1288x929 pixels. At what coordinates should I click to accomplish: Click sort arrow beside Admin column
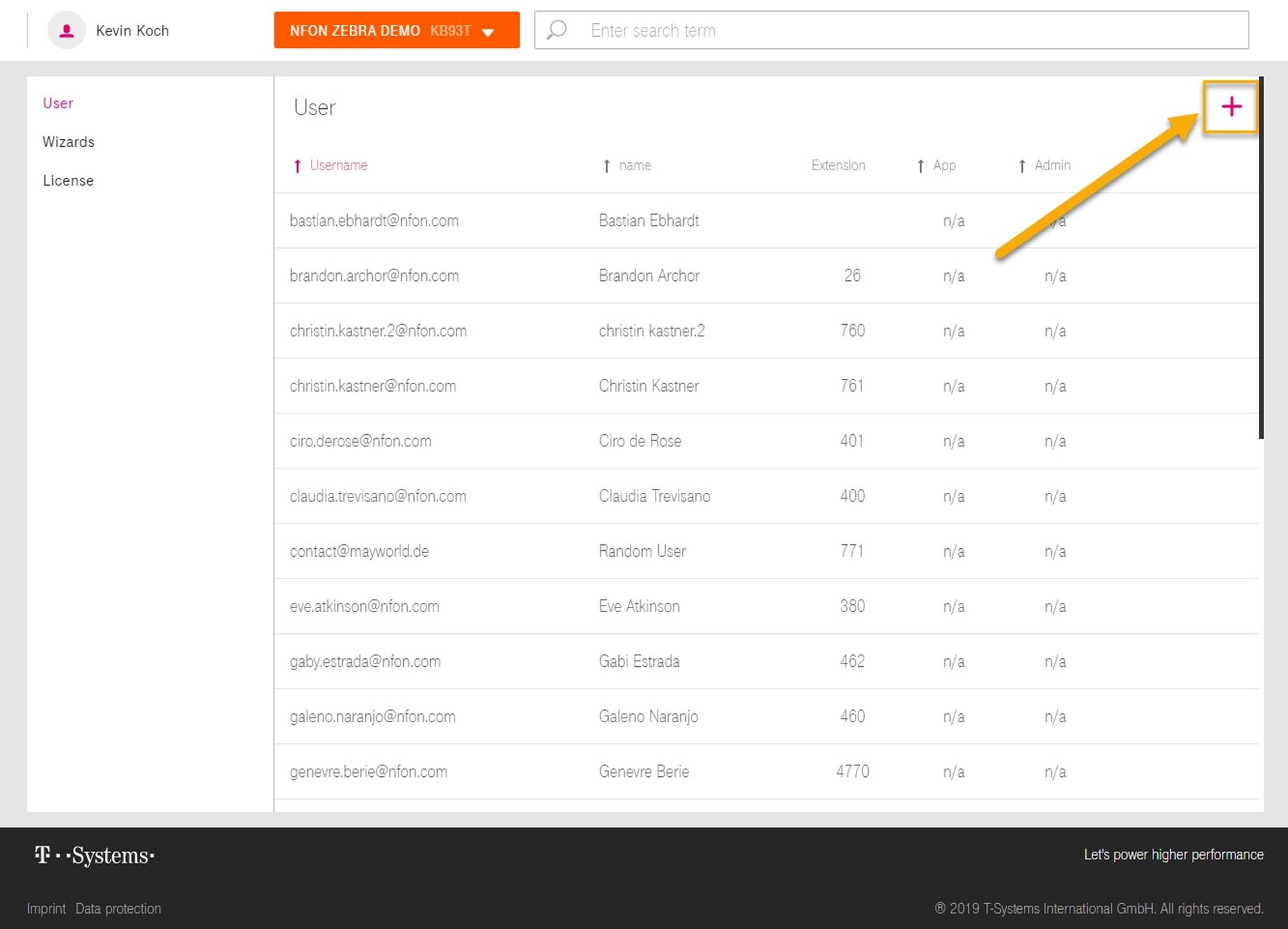click(x=1021, y=166)
